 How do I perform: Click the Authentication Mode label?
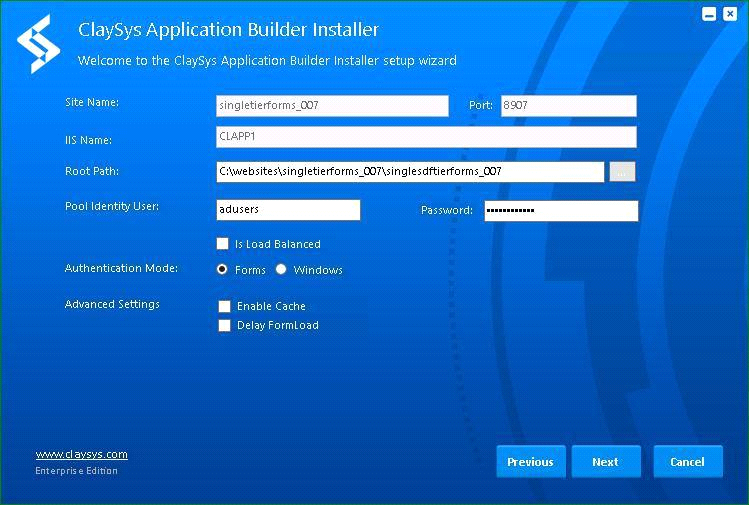[121, 268]
